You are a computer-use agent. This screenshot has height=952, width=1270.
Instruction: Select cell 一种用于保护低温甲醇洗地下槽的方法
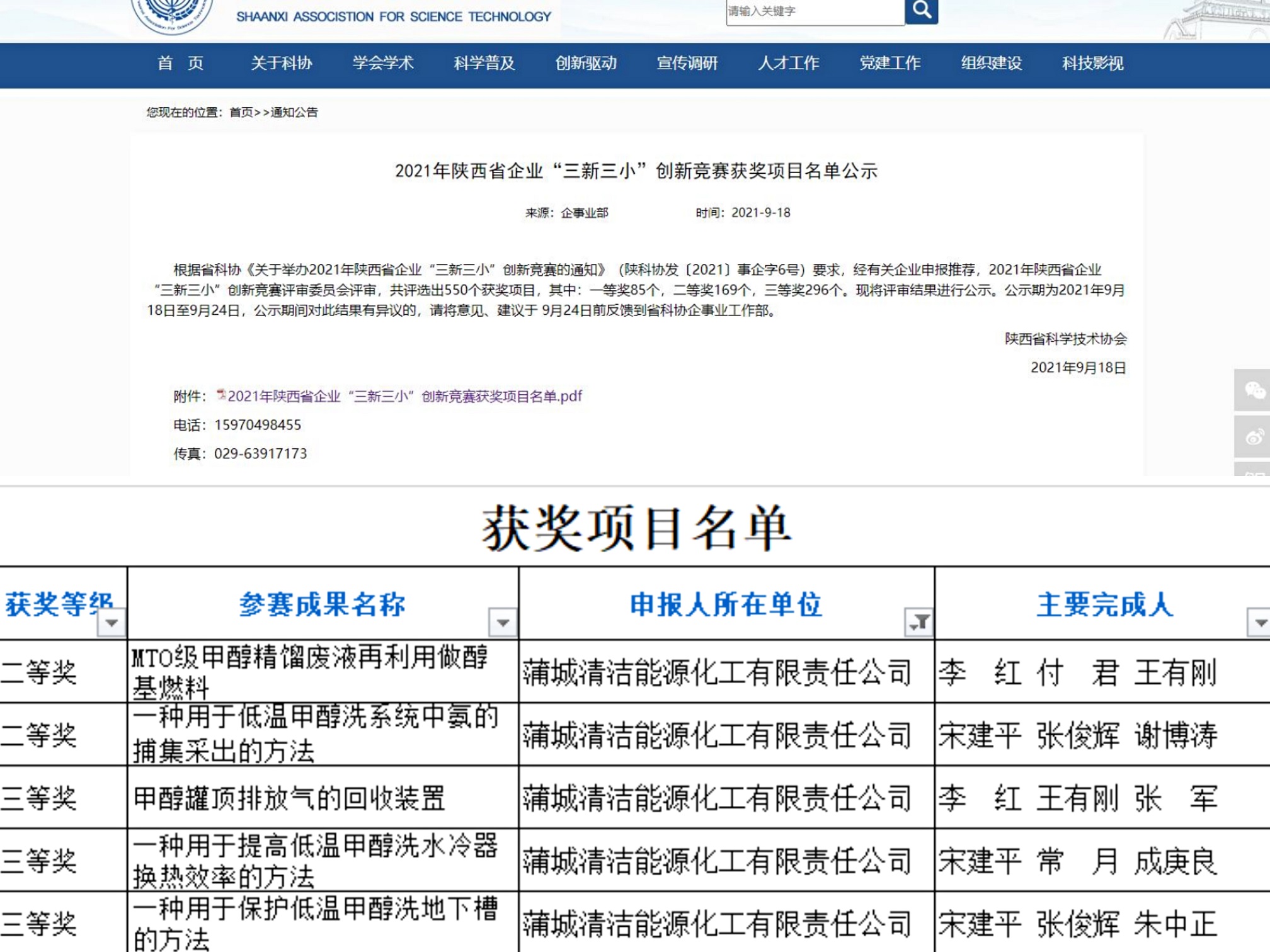323,922
